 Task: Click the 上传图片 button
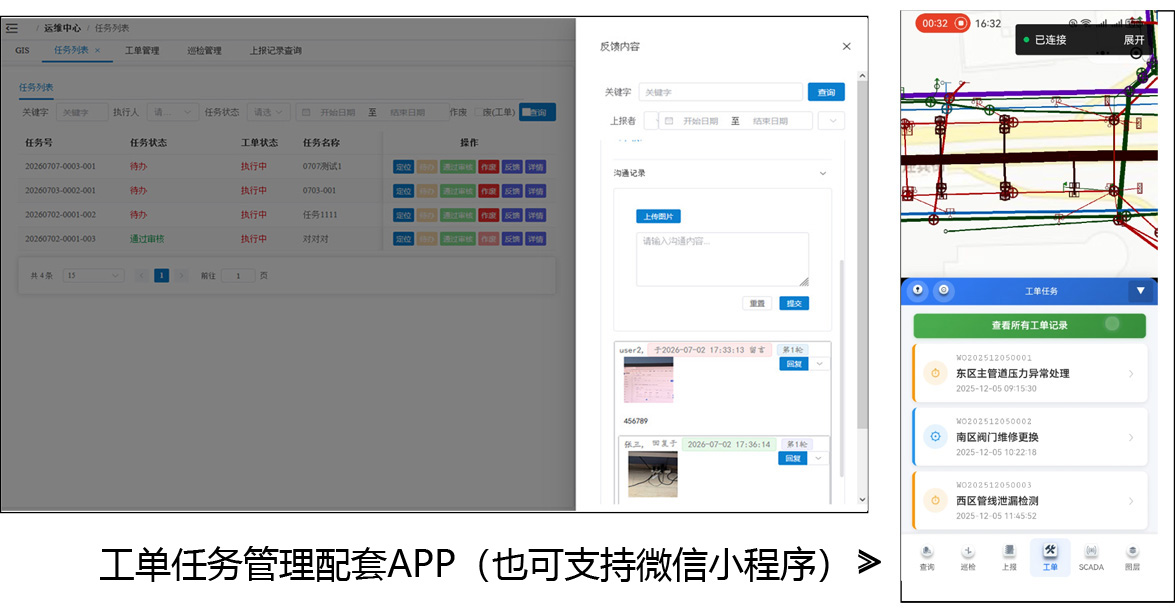(x=658, y=216)
